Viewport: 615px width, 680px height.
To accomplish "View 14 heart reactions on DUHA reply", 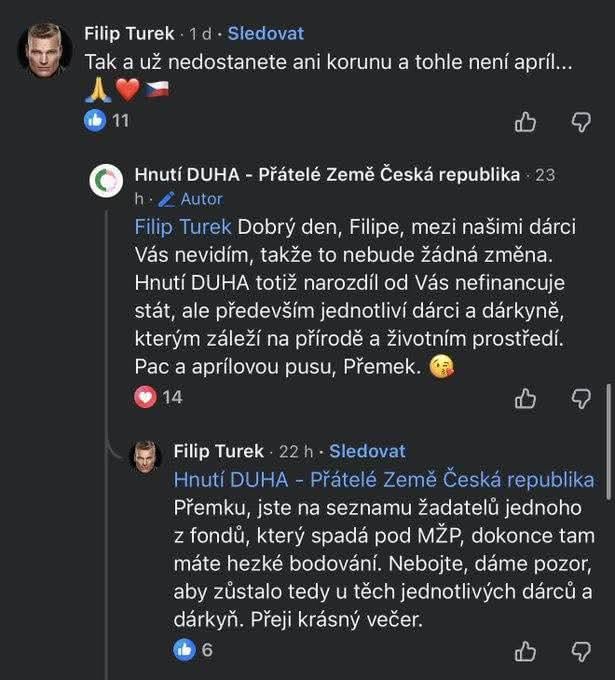I will 158,397.
